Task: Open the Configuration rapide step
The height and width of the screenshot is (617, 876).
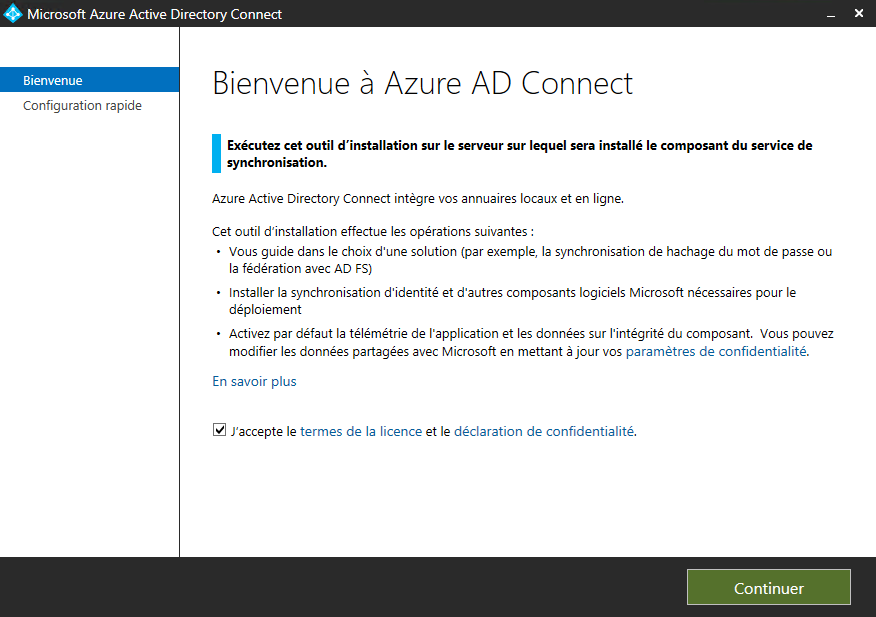Action: (82, 106)
